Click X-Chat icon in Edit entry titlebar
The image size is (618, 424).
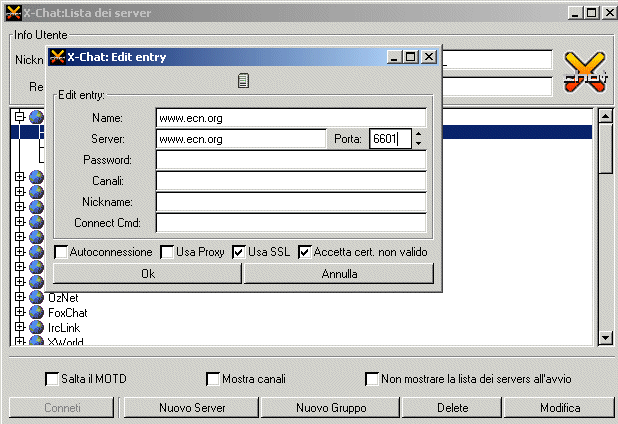point(57,57)
